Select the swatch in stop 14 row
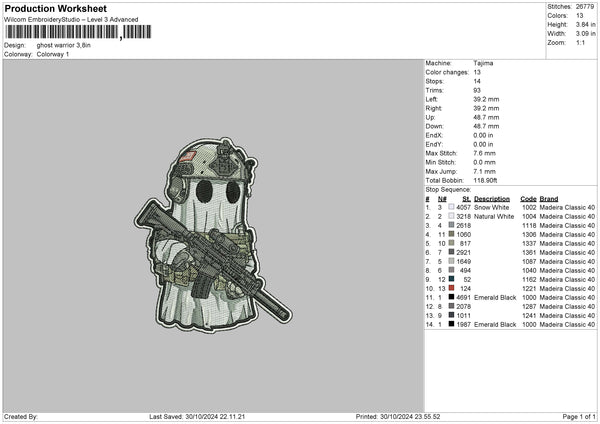Image resolution: width=600 pixels, height=424 pixels. coord(451,324)
